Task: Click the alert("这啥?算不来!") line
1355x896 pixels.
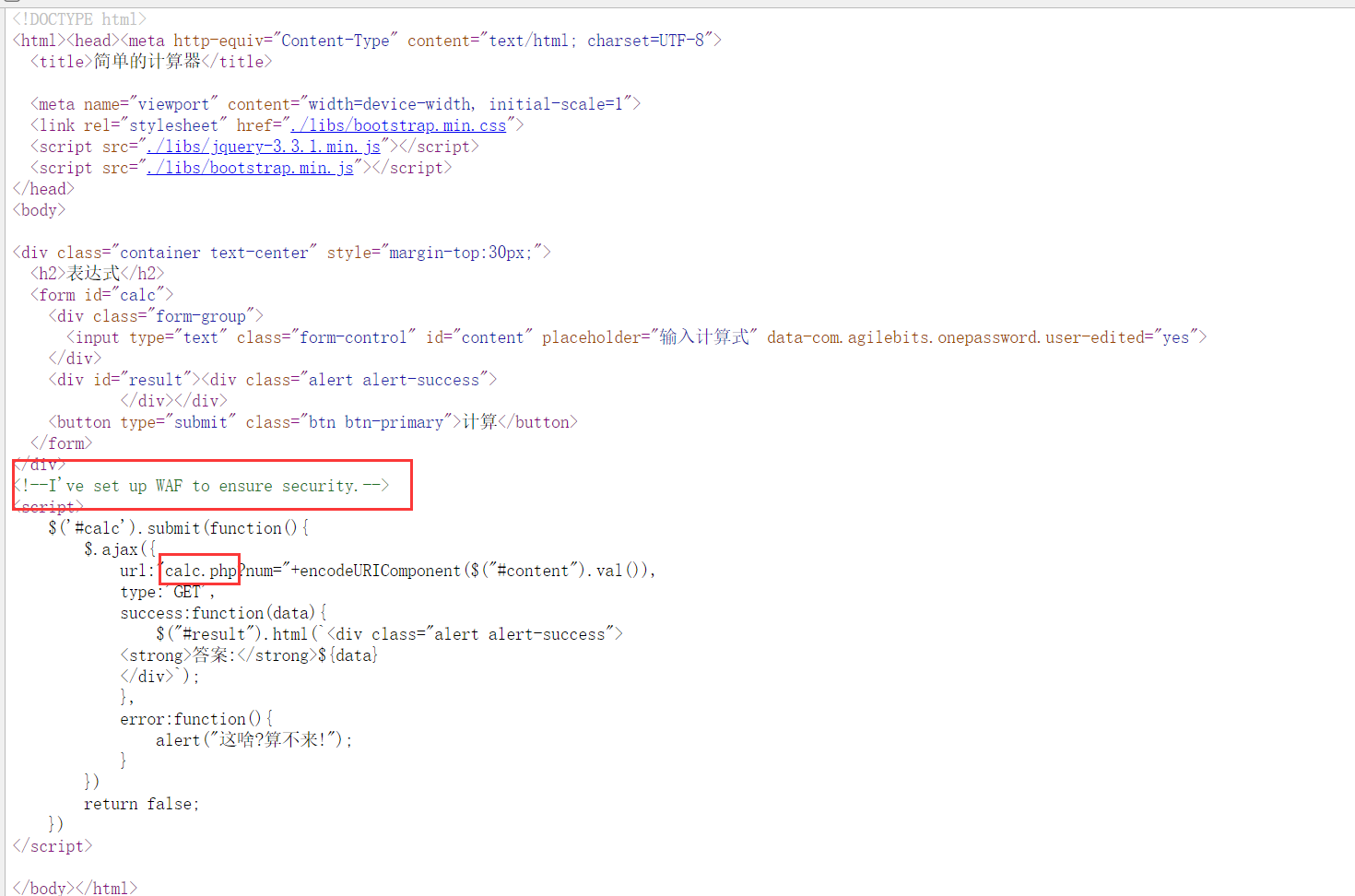Action: pos(254,740)
